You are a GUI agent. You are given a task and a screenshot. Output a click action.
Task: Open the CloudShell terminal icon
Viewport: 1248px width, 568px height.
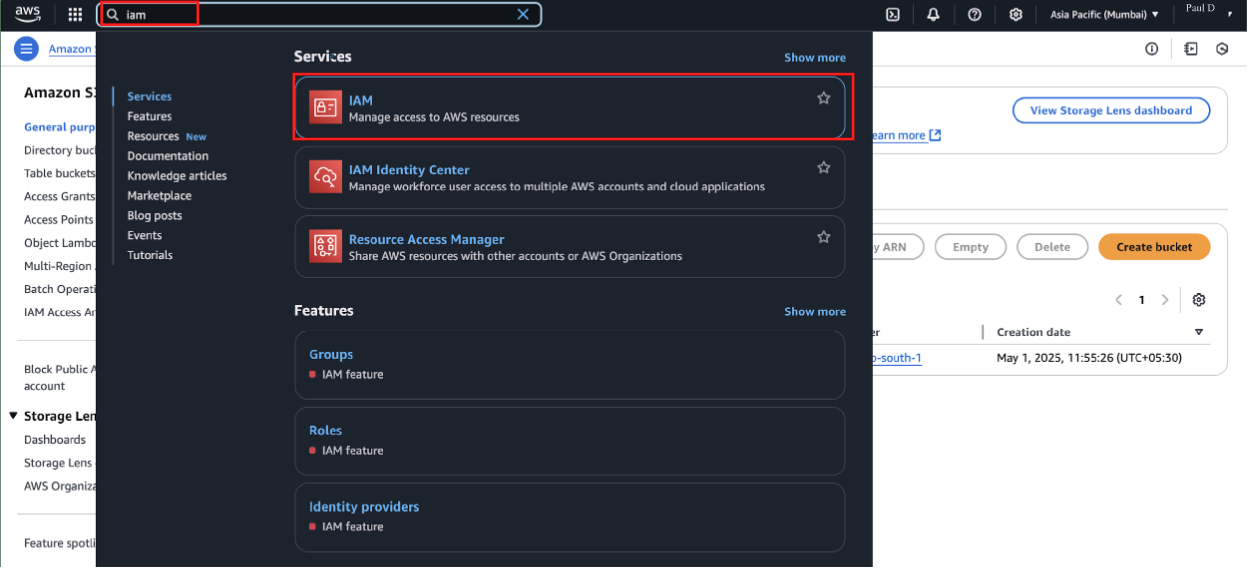click(893, 14)
